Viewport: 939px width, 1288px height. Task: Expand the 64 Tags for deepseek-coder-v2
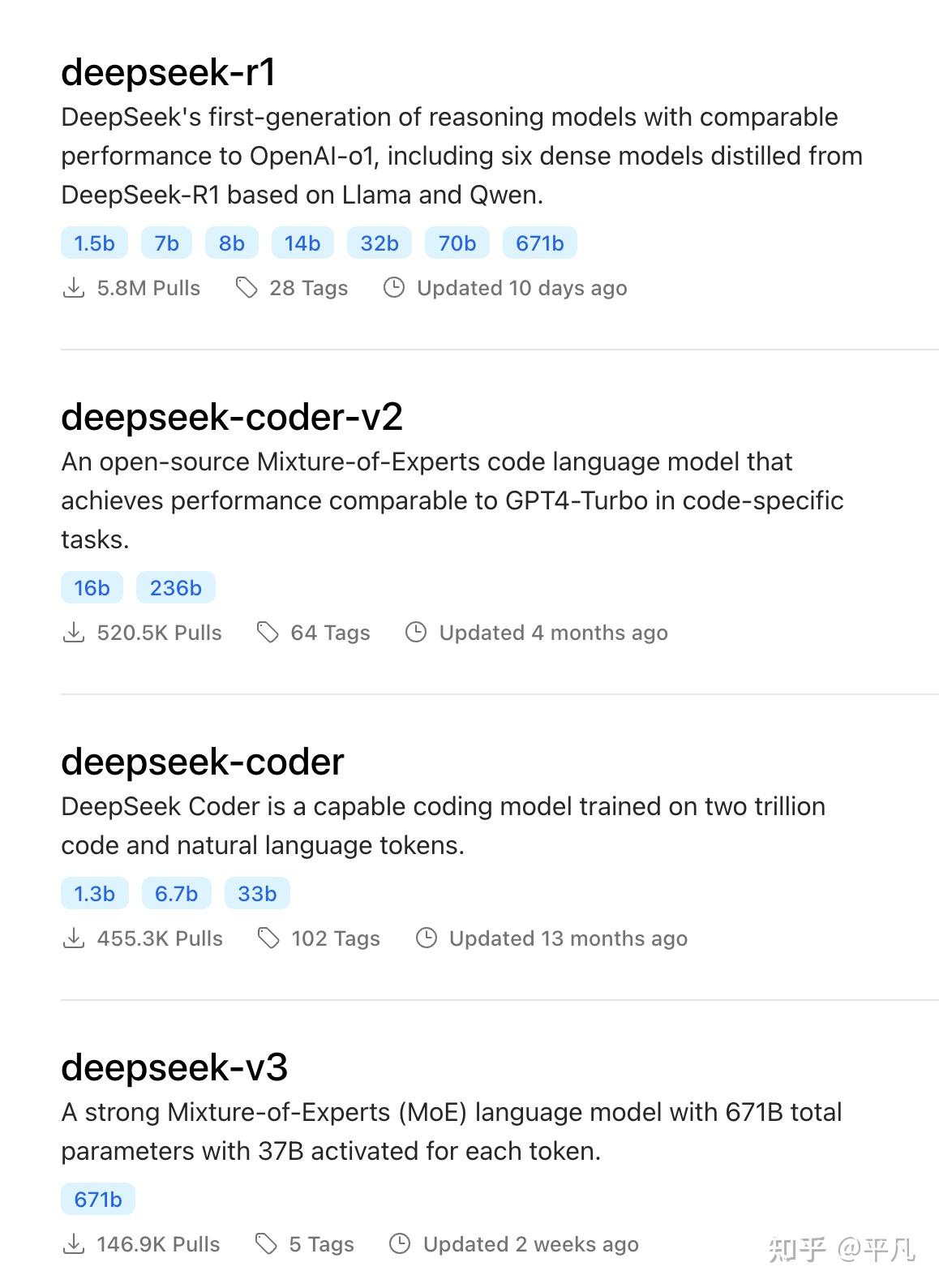329,633
